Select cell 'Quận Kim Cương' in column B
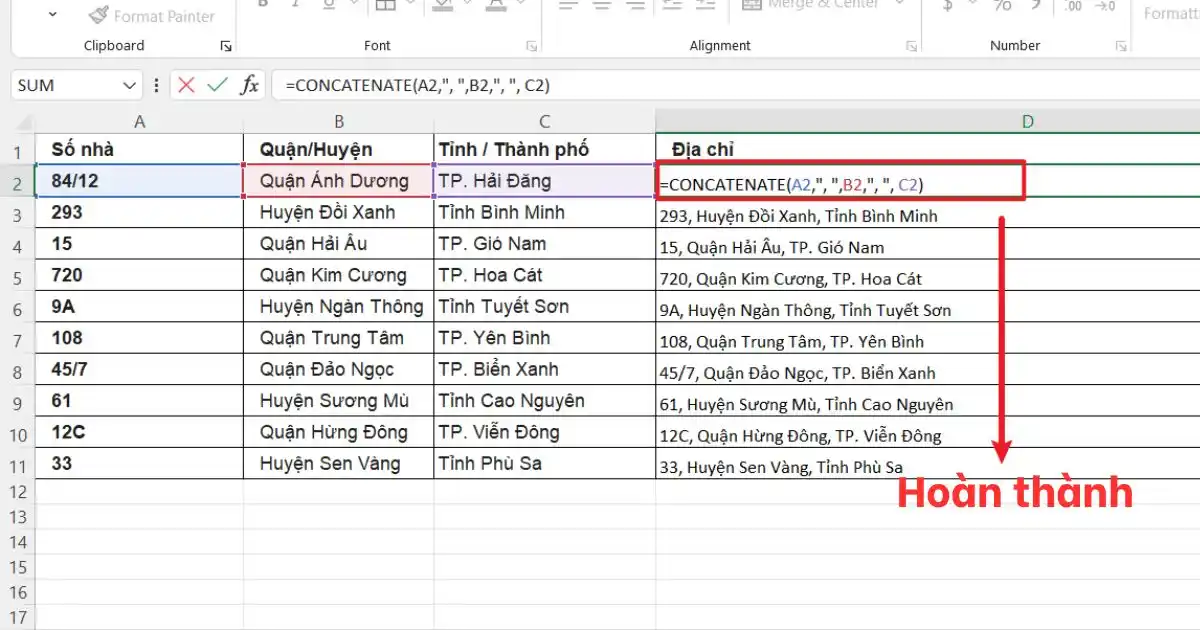The width and height of the screenshot is (1200, 630). 339,276
